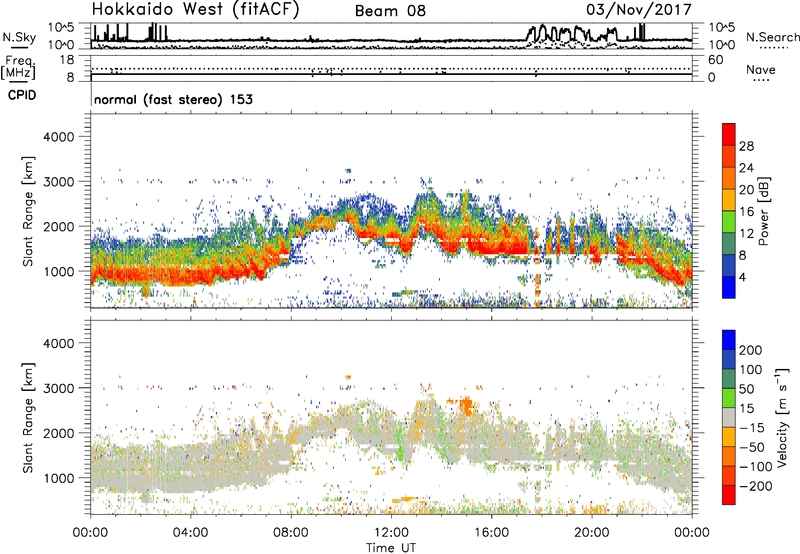Click the blue top of the velocity colorbar
This screenshot has height=554, width=800.
[x=729, y=340]
